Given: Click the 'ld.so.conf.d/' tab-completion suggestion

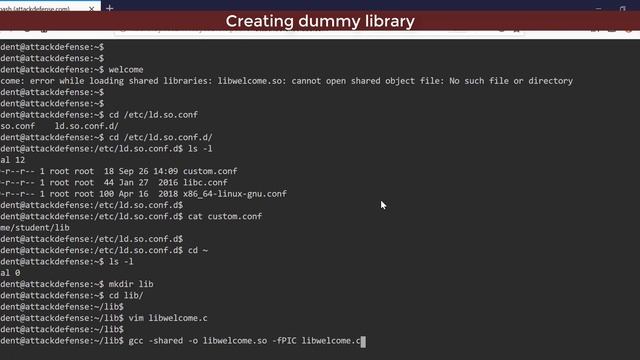Looking at the screenshot, I should (x=87, y=126).
